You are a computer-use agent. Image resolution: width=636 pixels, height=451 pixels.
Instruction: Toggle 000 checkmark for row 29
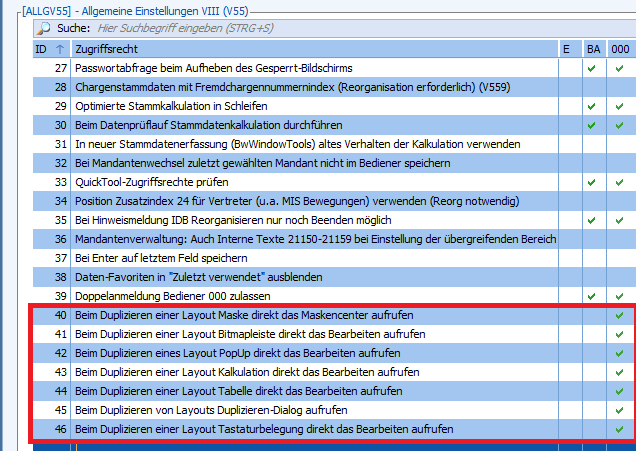click(620, 106)
